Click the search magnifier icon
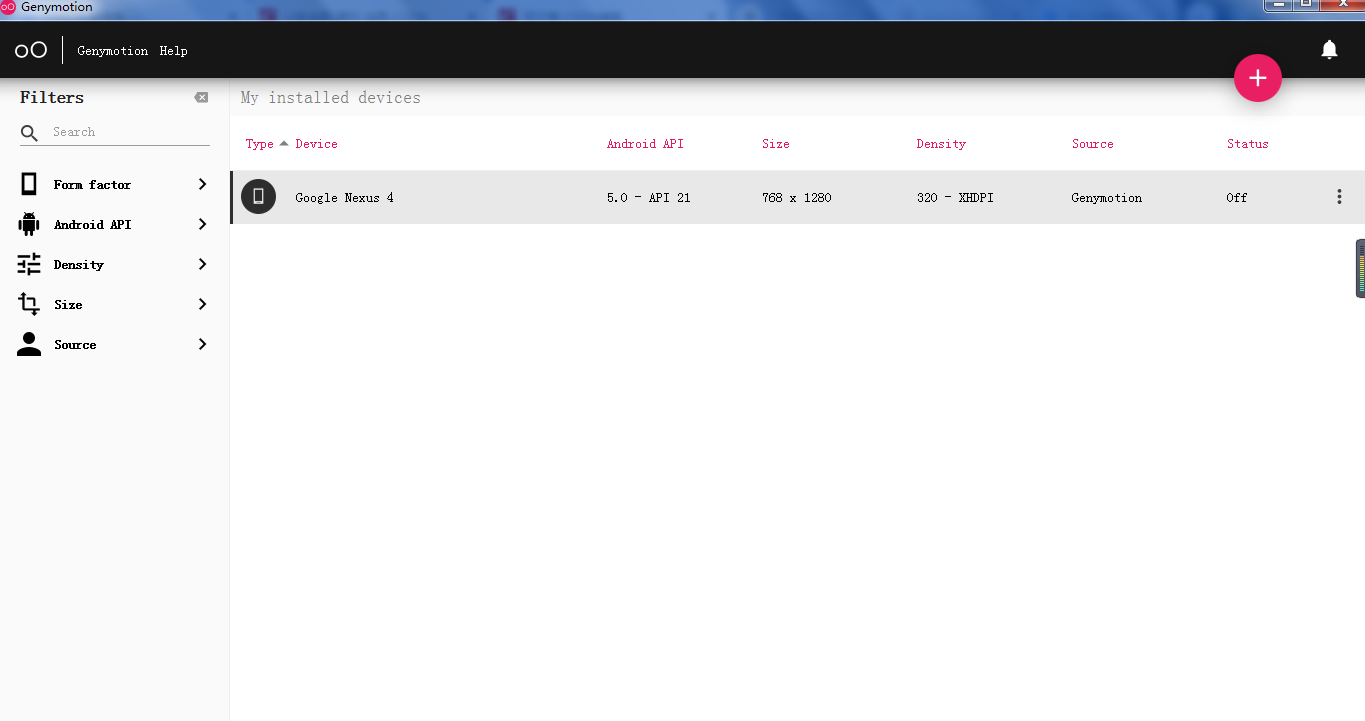Screen dimensions: 1365x721 point(29,133)
